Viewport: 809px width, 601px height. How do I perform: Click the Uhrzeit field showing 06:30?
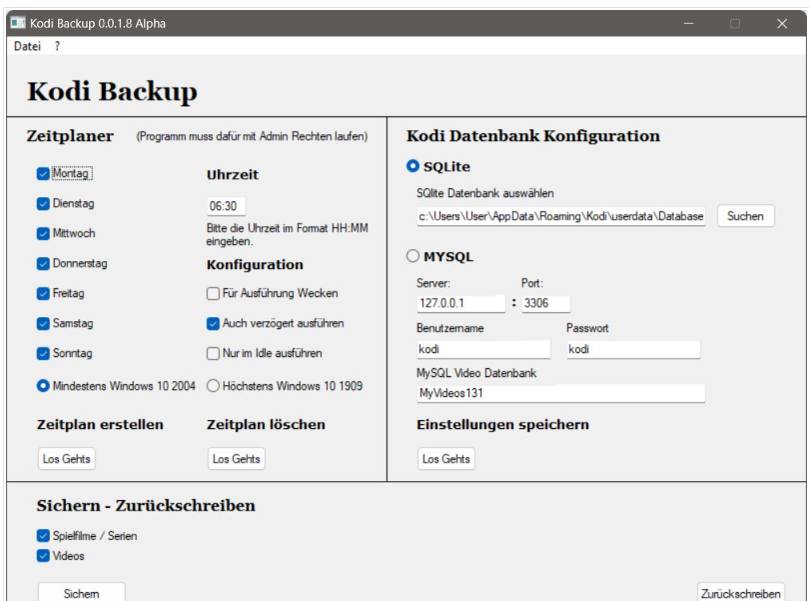pyautogui.click(x=226, y=206)
